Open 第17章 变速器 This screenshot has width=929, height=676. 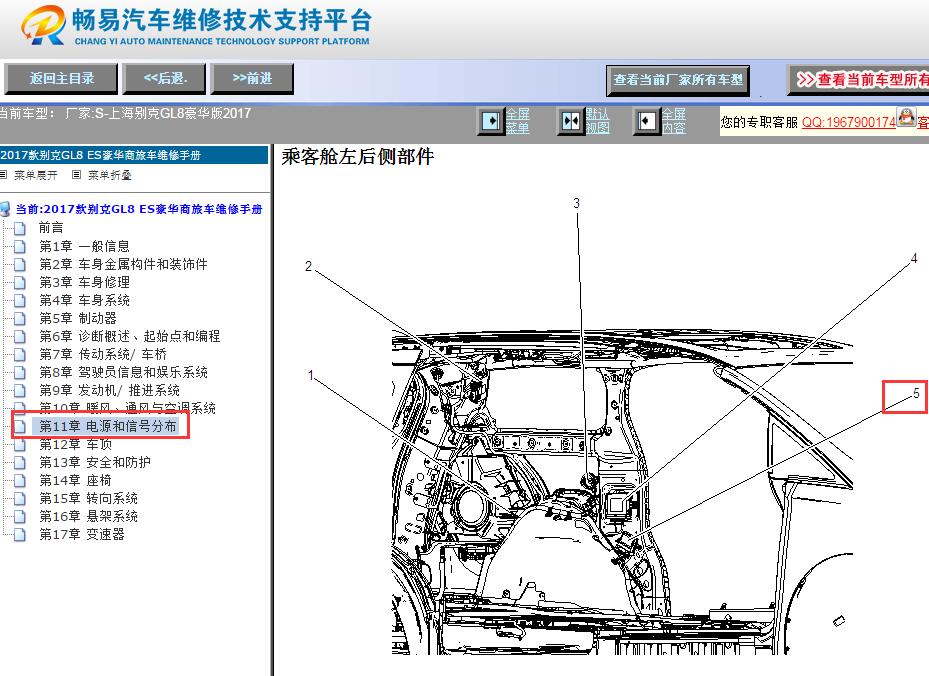[x=82, y=534]
